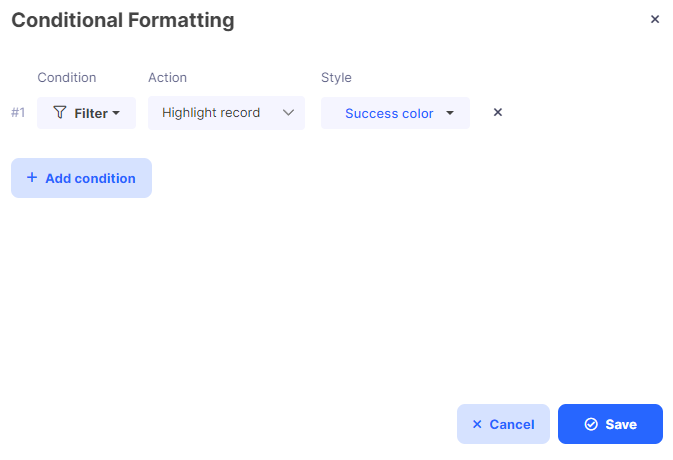
Task: Select the #1 condition row number
Action: pyautogui.click(x=18, y=113)
